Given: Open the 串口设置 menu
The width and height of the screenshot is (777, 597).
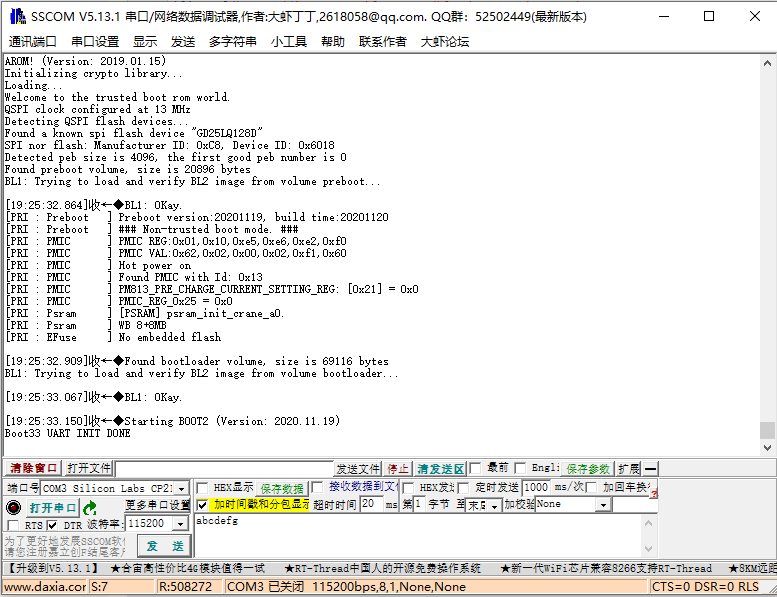Looking at the screenshot, I should (95, 42).
